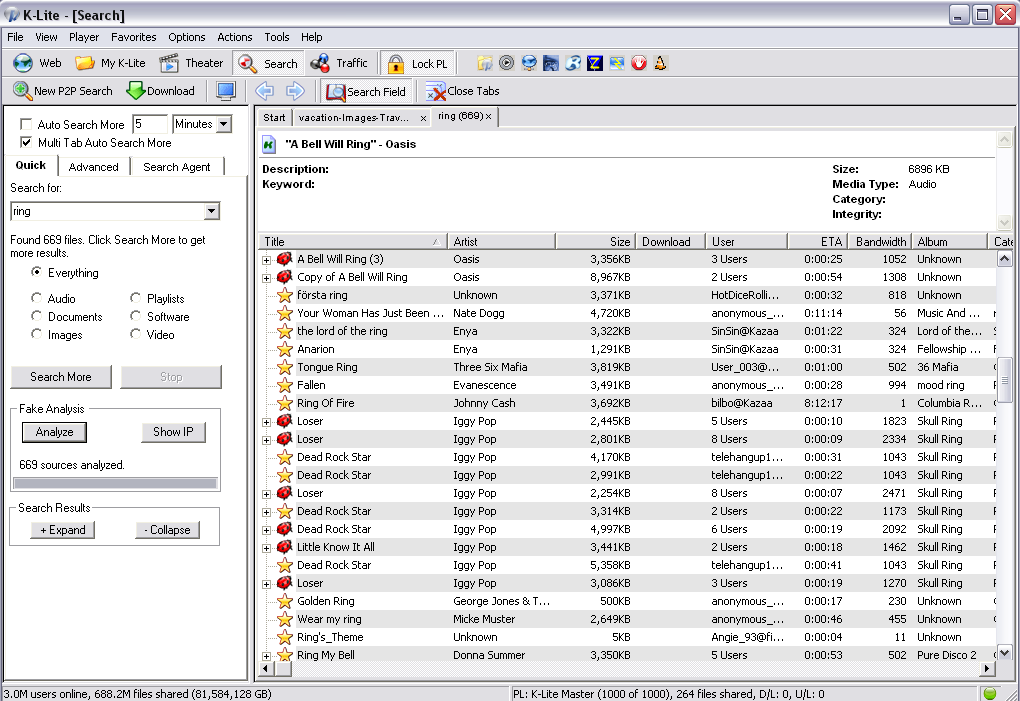This screenshot has height=701, width=1020.
Task: Click the Lock PL padlock icon
Action: [x=396, y=64]
